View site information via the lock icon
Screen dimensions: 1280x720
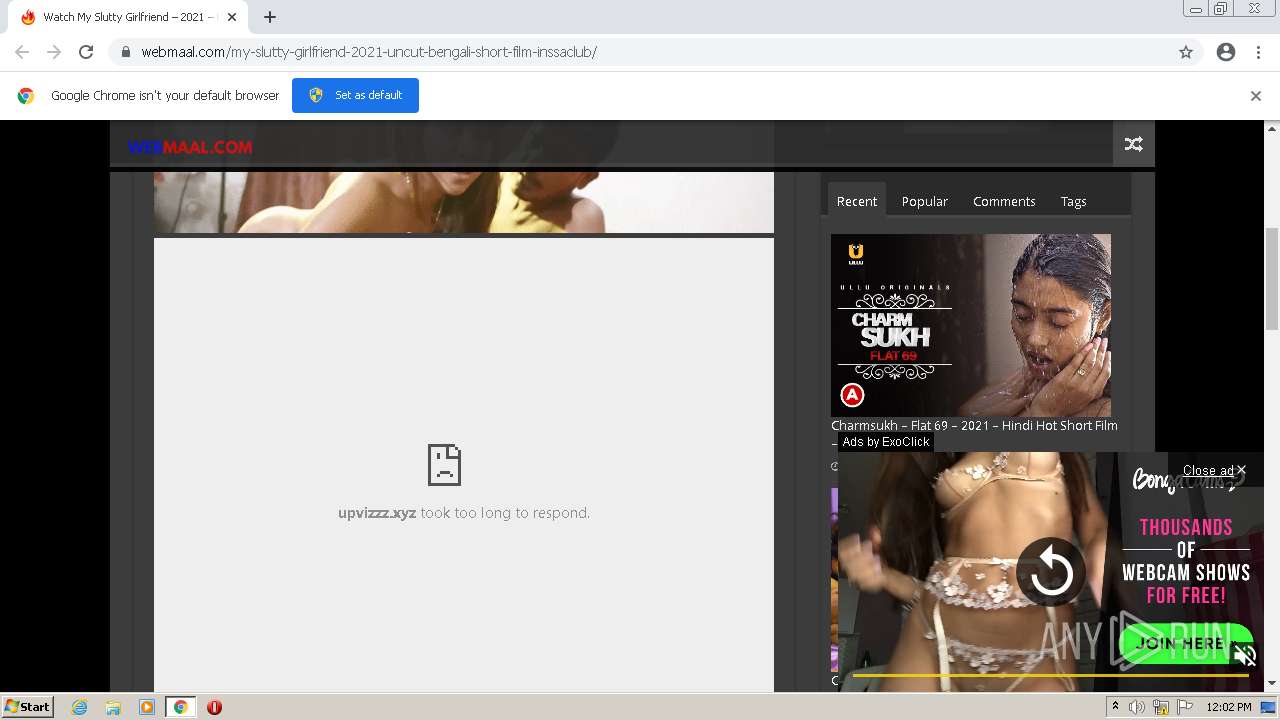point(126,52)
